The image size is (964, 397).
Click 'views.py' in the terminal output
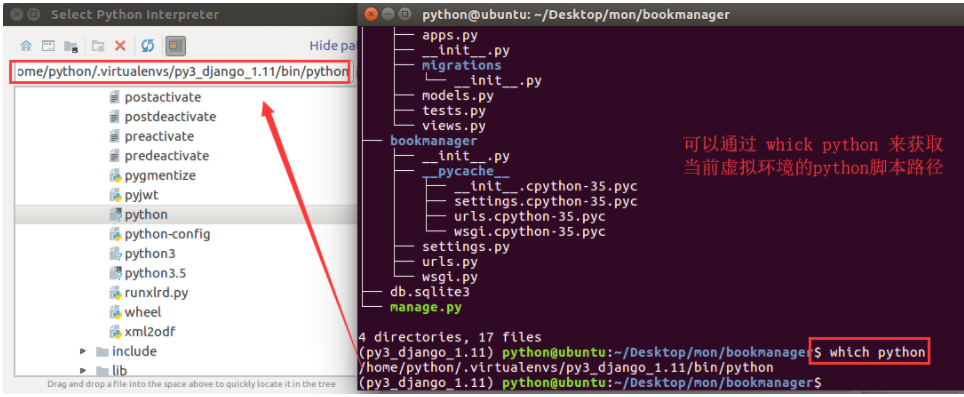tap(454, 126)
